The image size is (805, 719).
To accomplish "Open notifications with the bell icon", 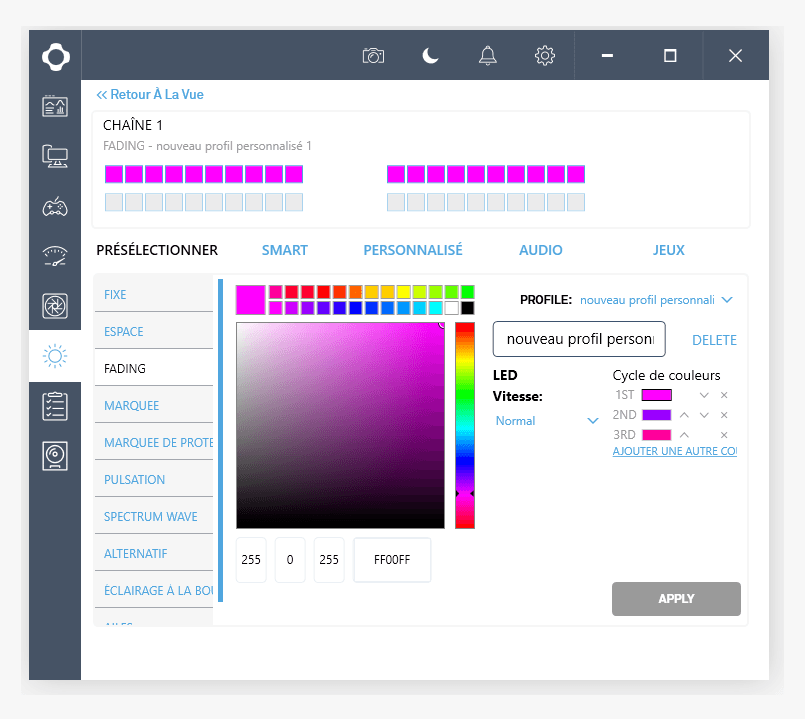I will 487,56.
